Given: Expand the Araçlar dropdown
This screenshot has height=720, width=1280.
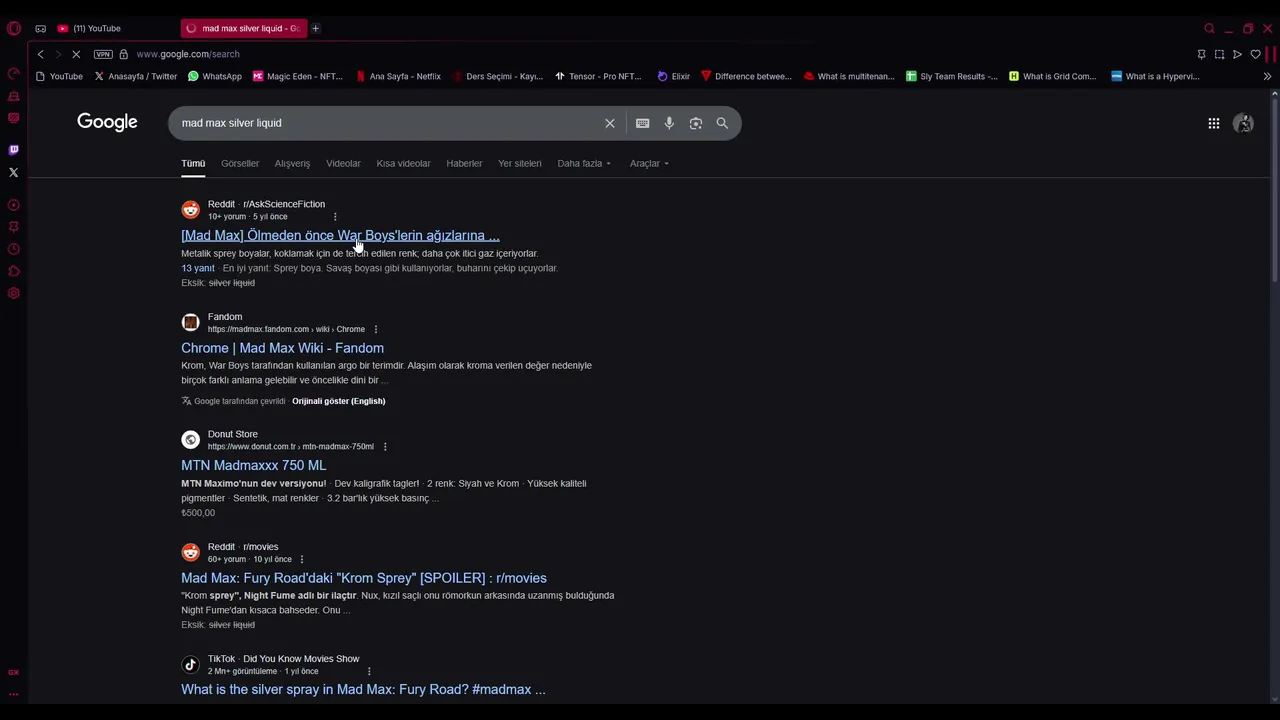Looking at the screenshot, I should click(649, 163).
